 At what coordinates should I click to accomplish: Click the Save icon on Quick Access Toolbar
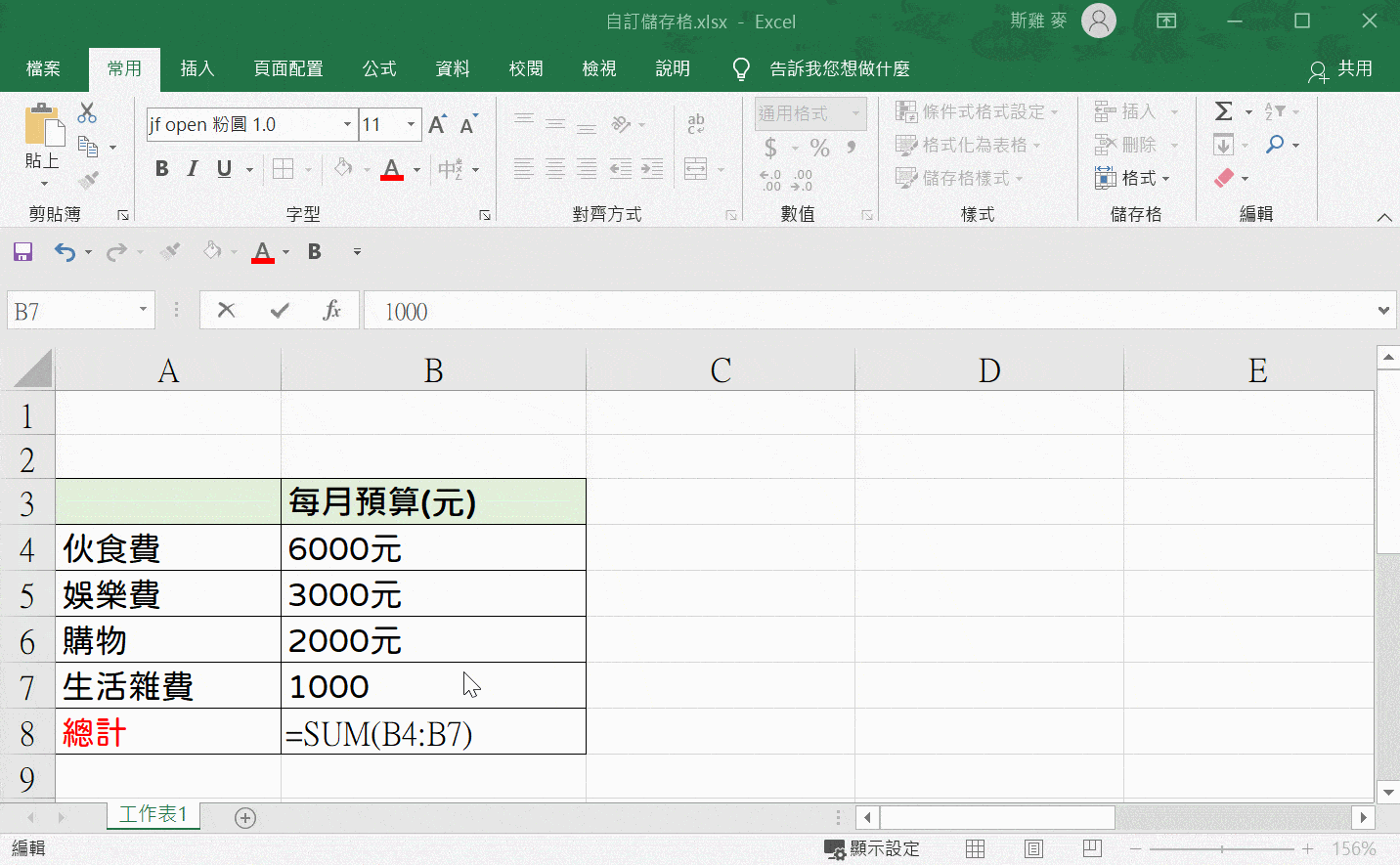click(x=22, y=251)
